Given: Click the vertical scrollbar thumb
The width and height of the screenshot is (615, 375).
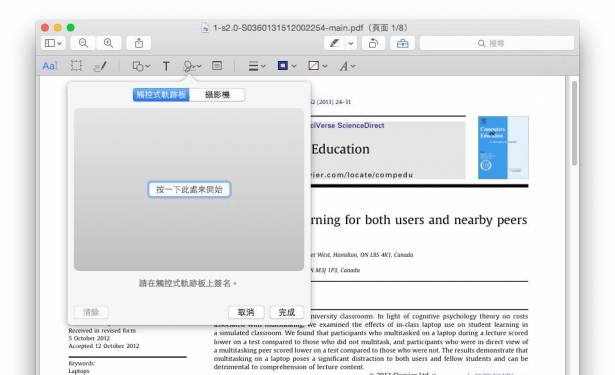Looking at the screenshot, I should click(575, 123).
